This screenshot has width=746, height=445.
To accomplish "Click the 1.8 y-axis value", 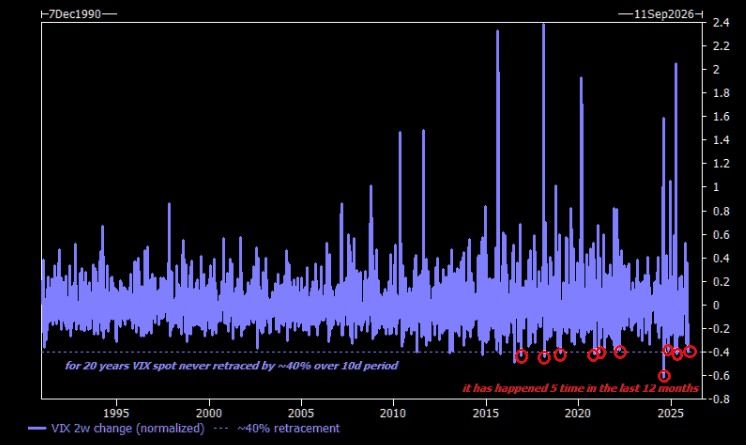I will pyautogui.click(x=721, y=93).
